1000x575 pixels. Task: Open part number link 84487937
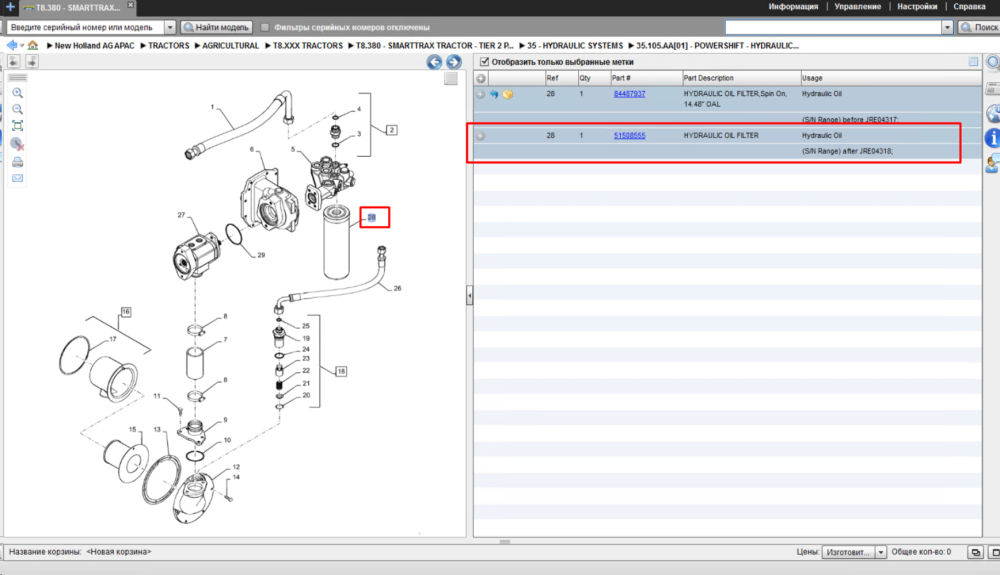coord(629,94)
